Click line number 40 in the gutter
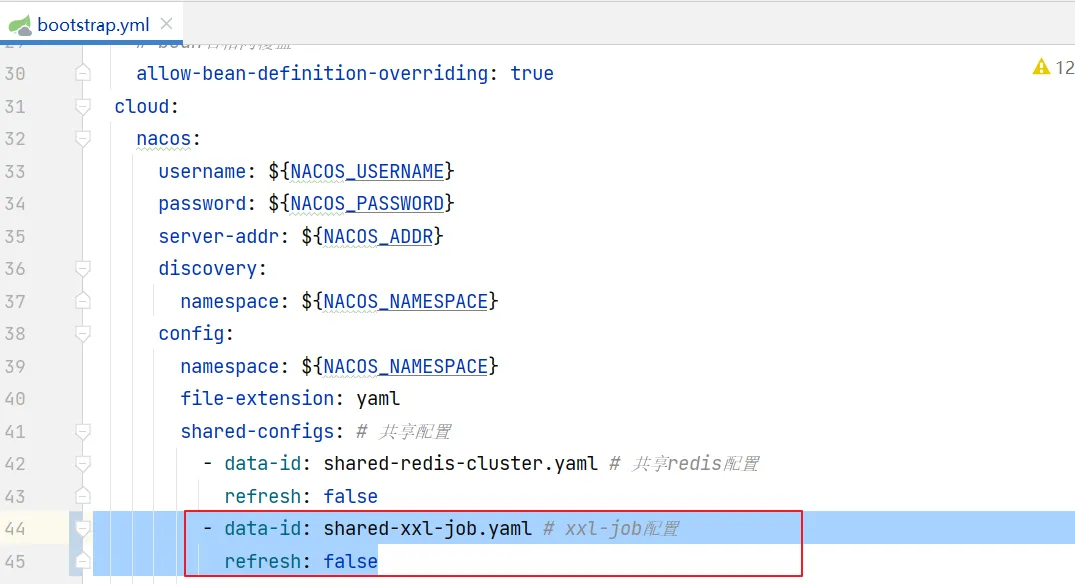This screenshot has width=1075, height=584. tap(15, 398)
